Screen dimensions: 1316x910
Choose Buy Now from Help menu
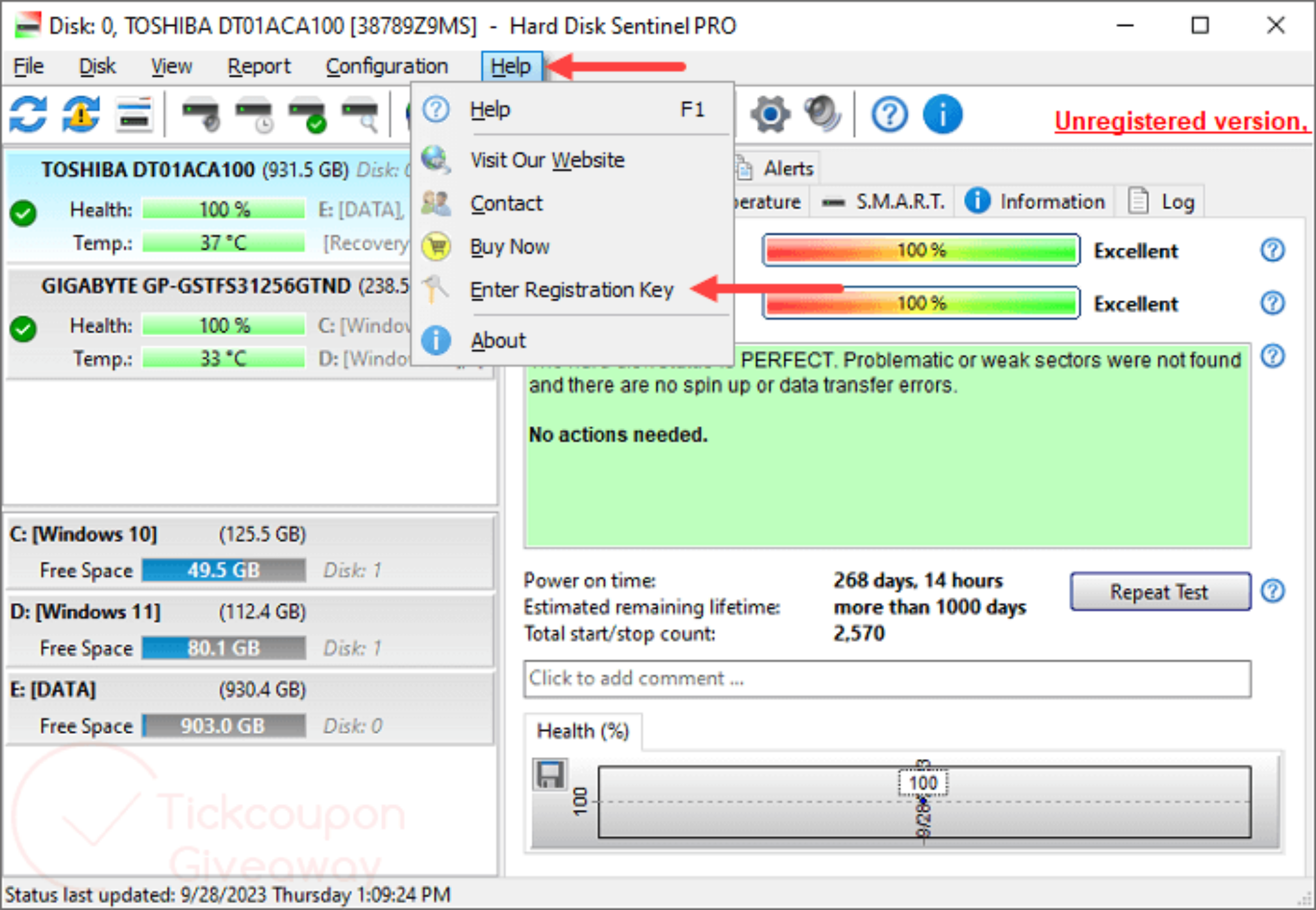point(572,247)
